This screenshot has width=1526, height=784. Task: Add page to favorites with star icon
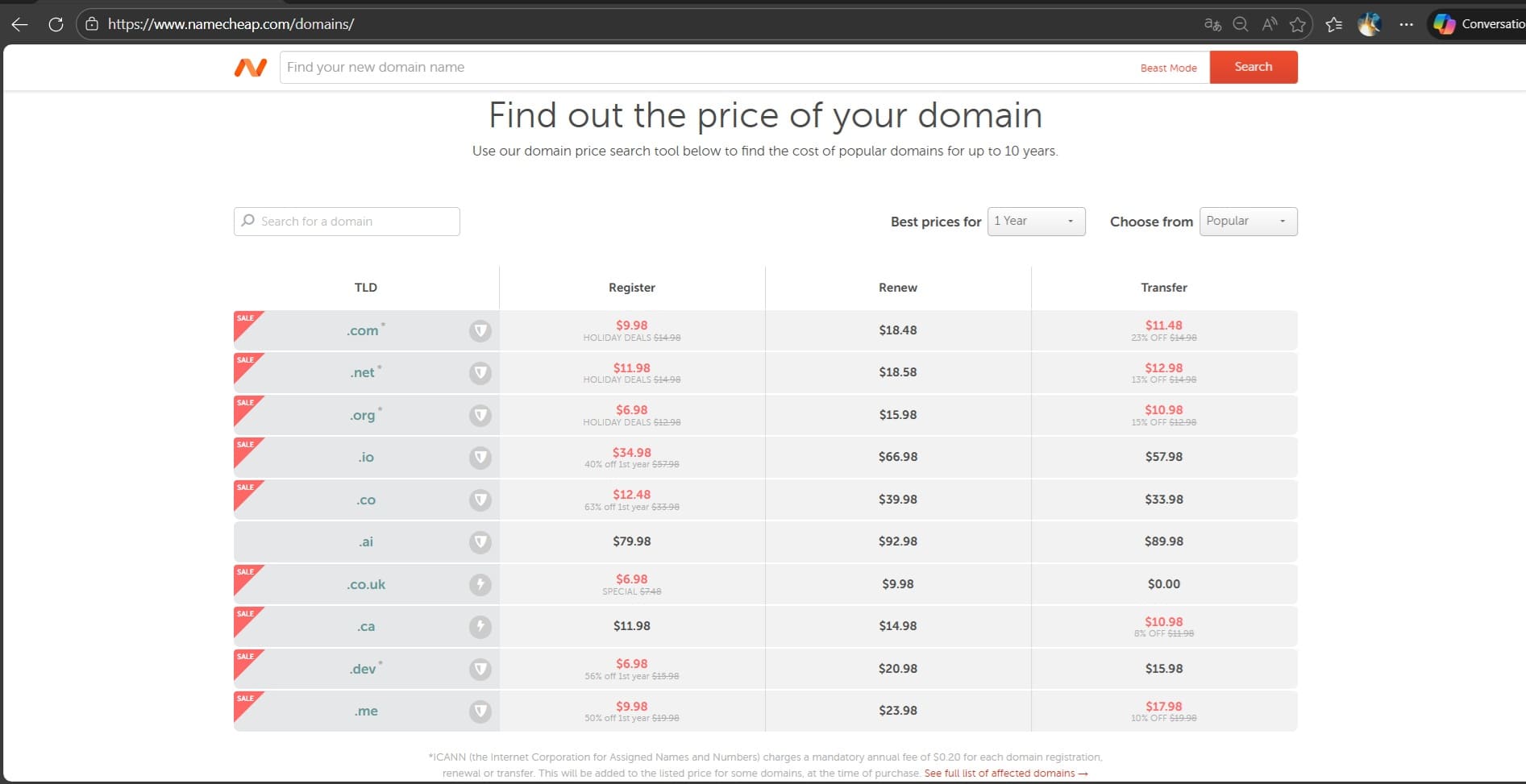[x=1297, y=24]
